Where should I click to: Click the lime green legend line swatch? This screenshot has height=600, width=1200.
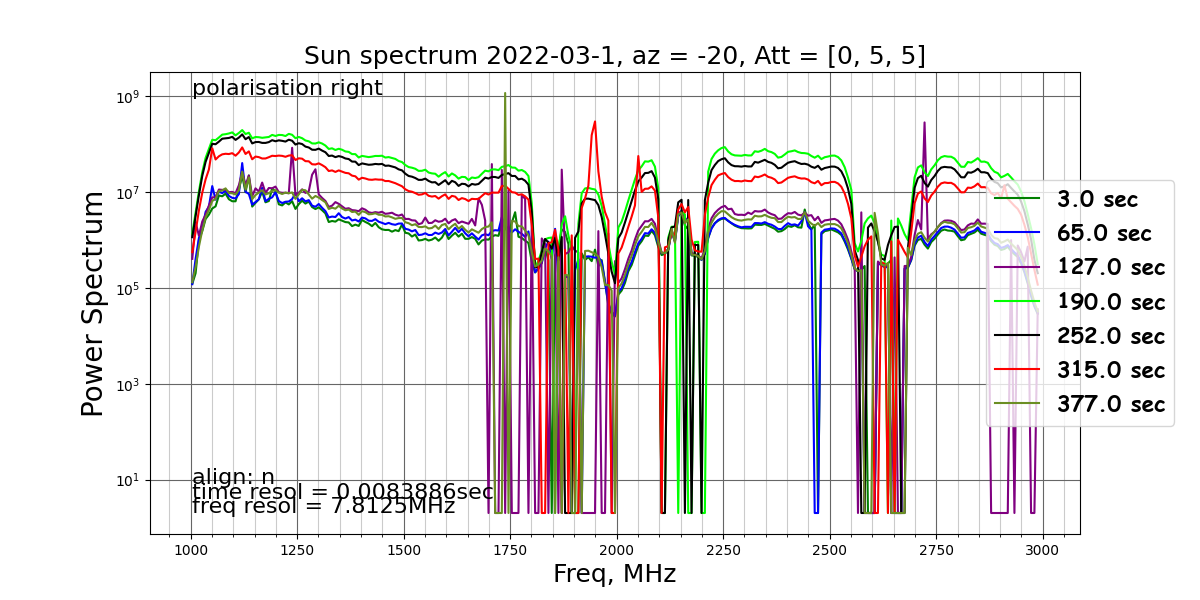(1017, 301)
